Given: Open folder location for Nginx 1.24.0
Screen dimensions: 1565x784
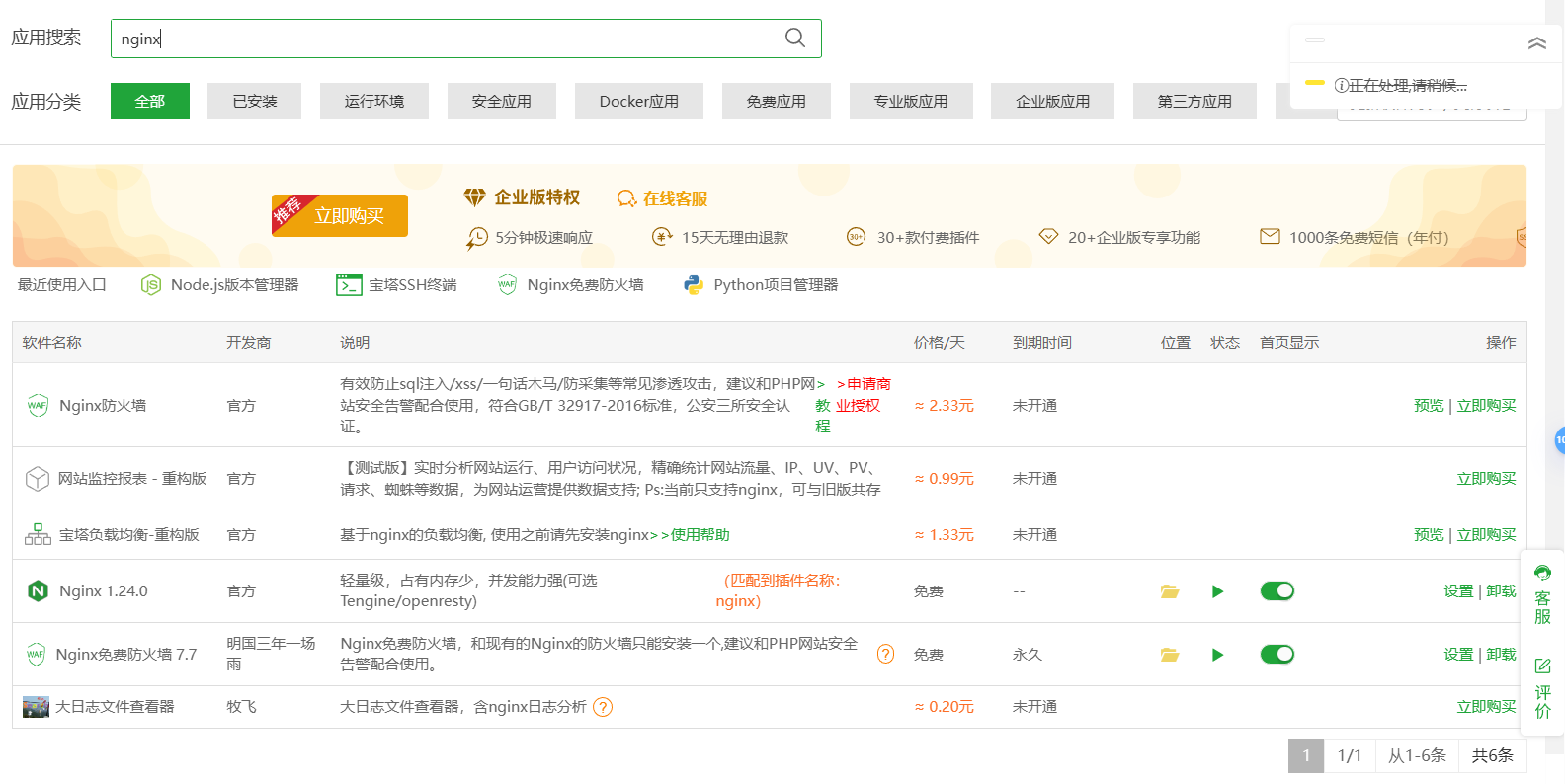Looking at the screenshot, I should click(x=1170, y=591).
